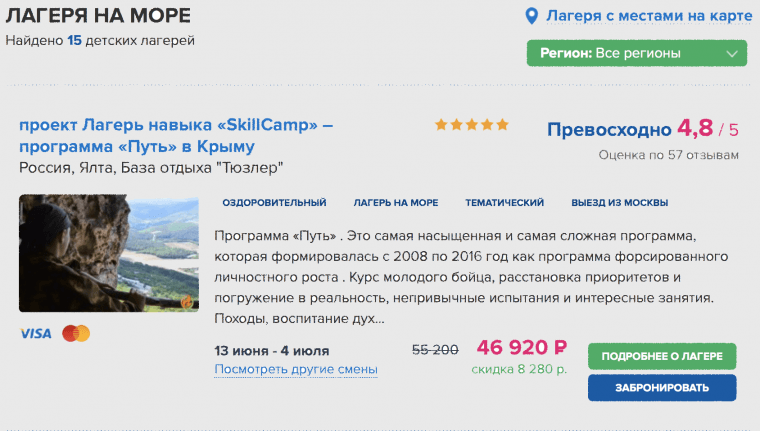Image resolution: width=760 pixels, height=431 pixels.
Task: Select the "Тематический" tag
Action: pos(504,202)
